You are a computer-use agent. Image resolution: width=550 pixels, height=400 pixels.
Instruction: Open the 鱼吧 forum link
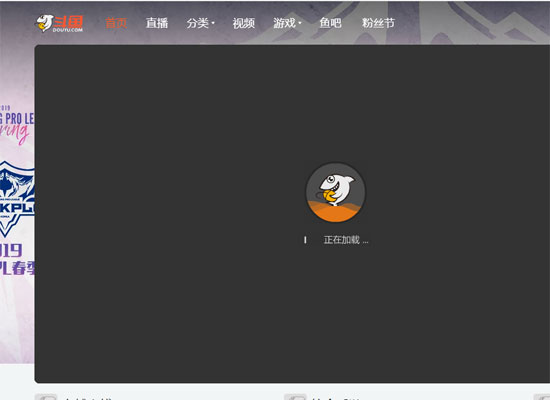point(330,23)
